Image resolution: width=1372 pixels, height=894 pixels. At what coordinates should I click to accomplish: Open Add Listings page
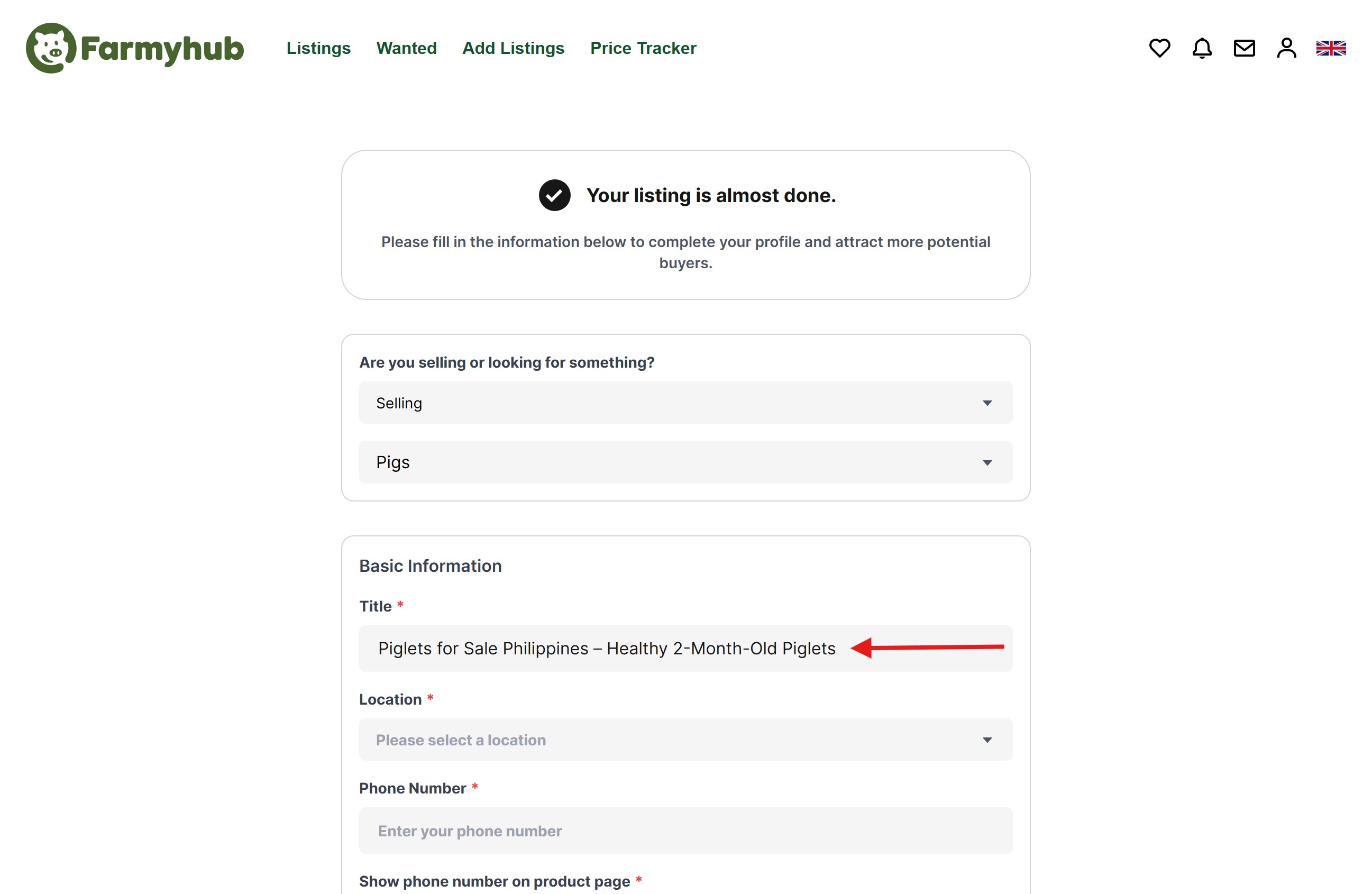pyautogui.click(x=513, y=48)
